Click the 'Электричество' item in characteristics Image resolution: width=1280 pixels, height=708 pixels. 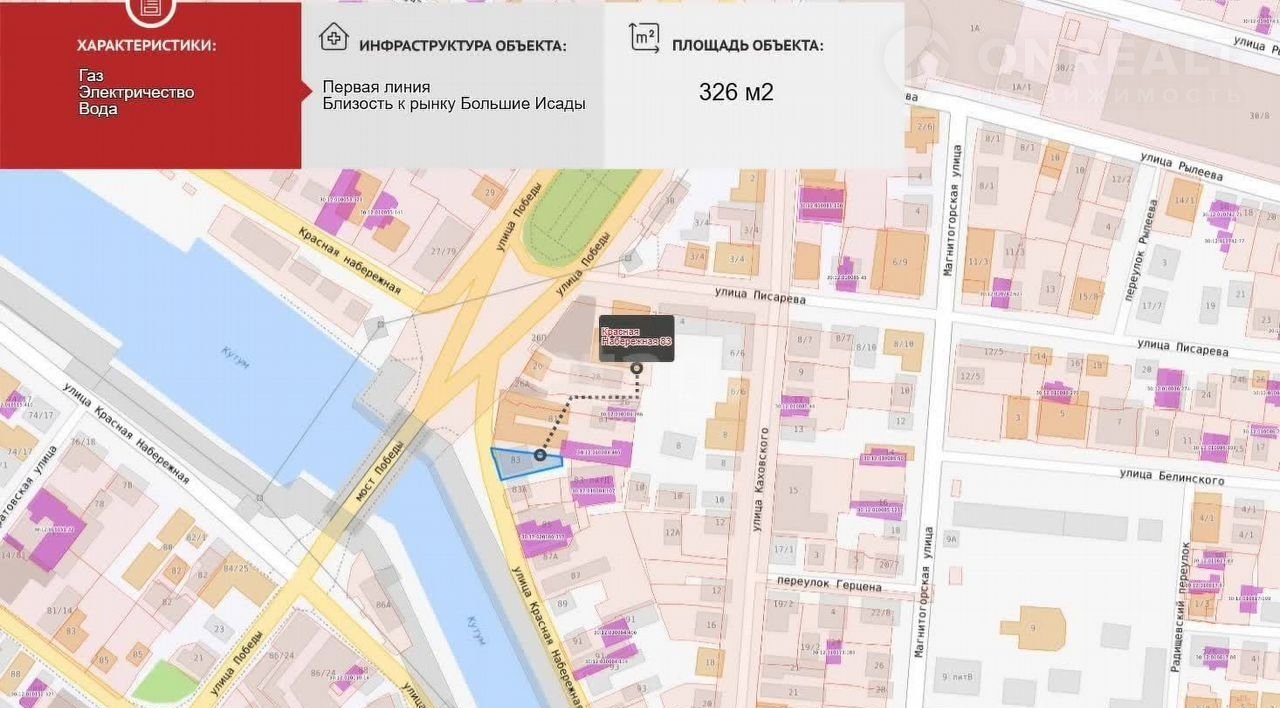[136, 92]
